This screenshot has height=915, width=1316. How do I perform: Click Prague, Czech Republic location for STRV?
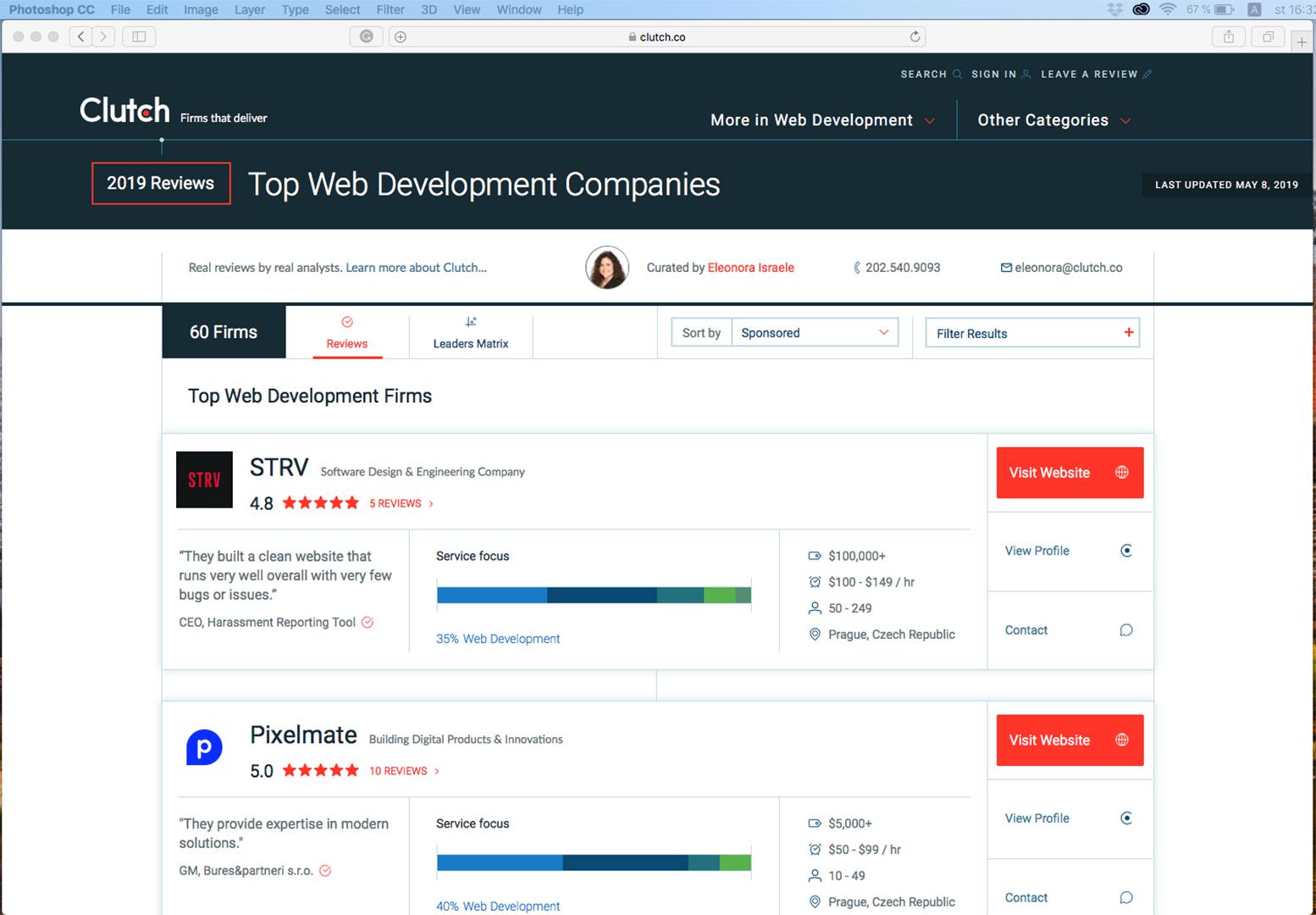(892, 635)
